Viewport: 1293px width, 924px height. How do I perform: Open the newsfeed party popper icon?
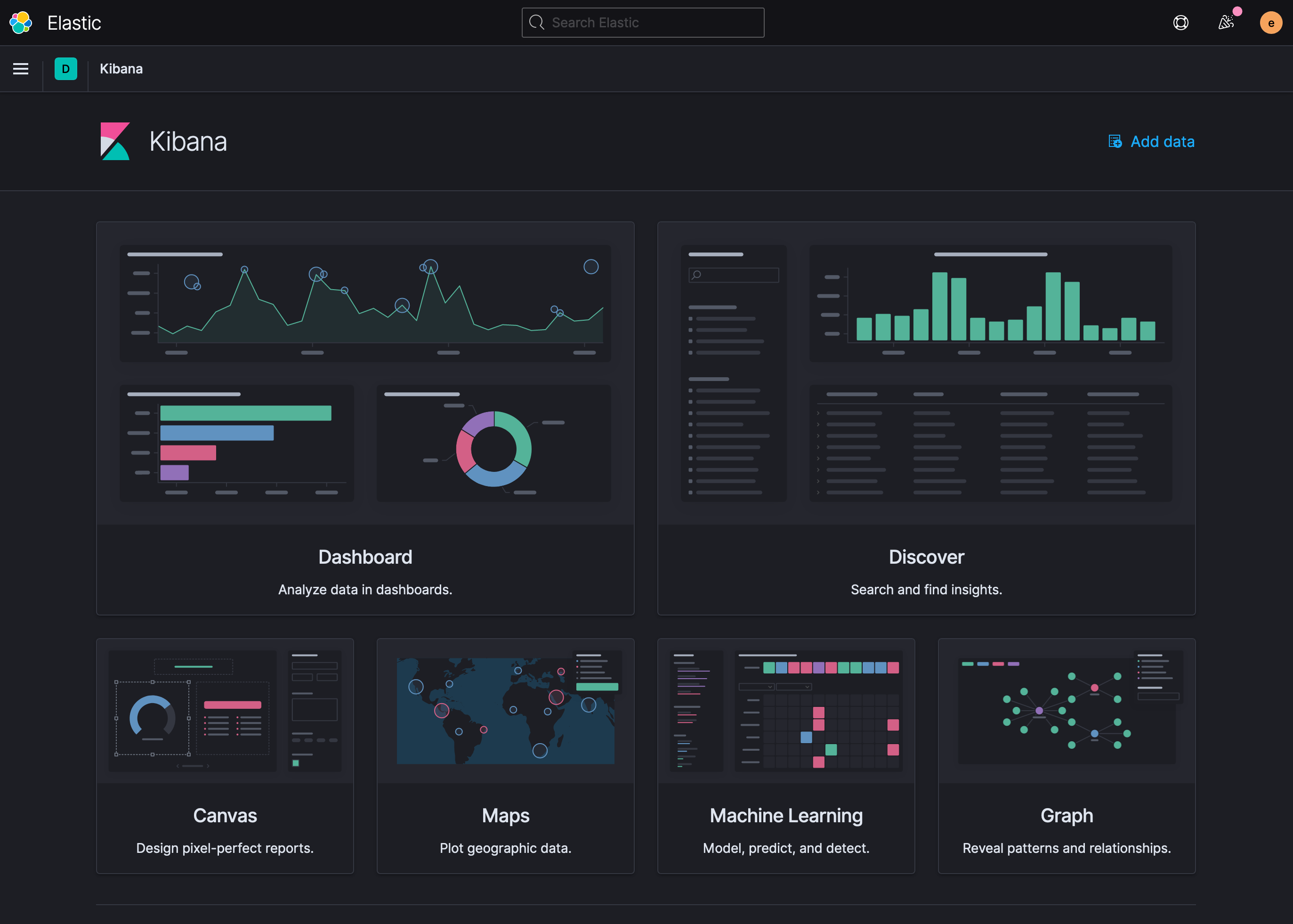[x=1225, y=23]
